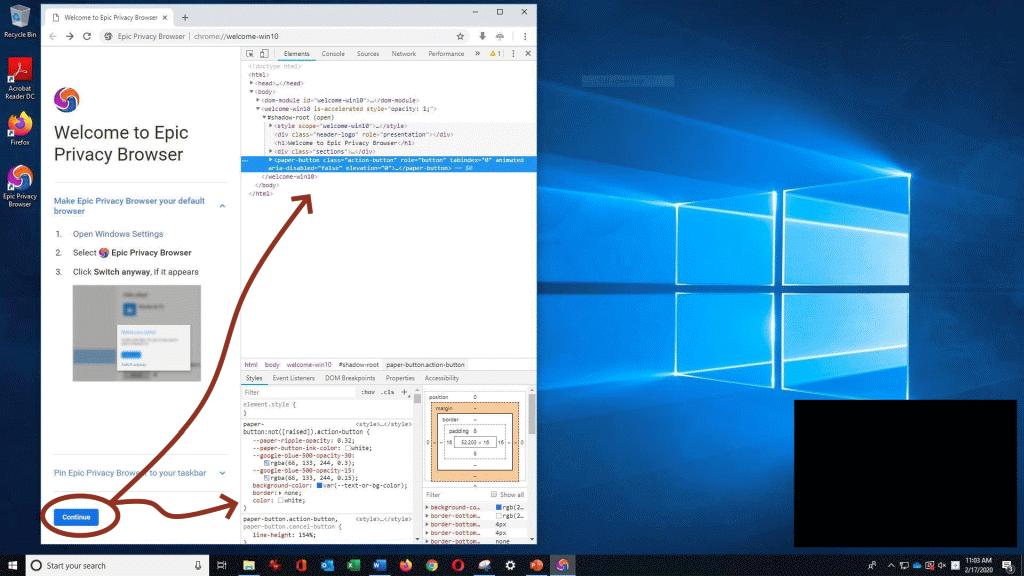
Task: Bookmark the page with the star icon
Action: point(460,37)
